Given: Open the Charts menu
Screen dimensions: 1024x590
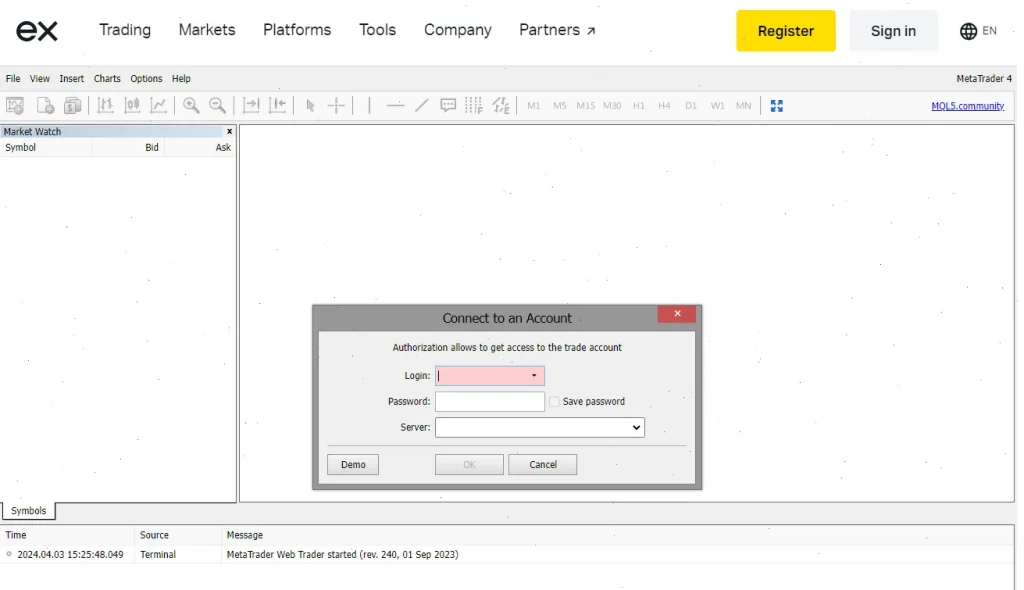Looking at the screenshot, I should pos(107,78).
